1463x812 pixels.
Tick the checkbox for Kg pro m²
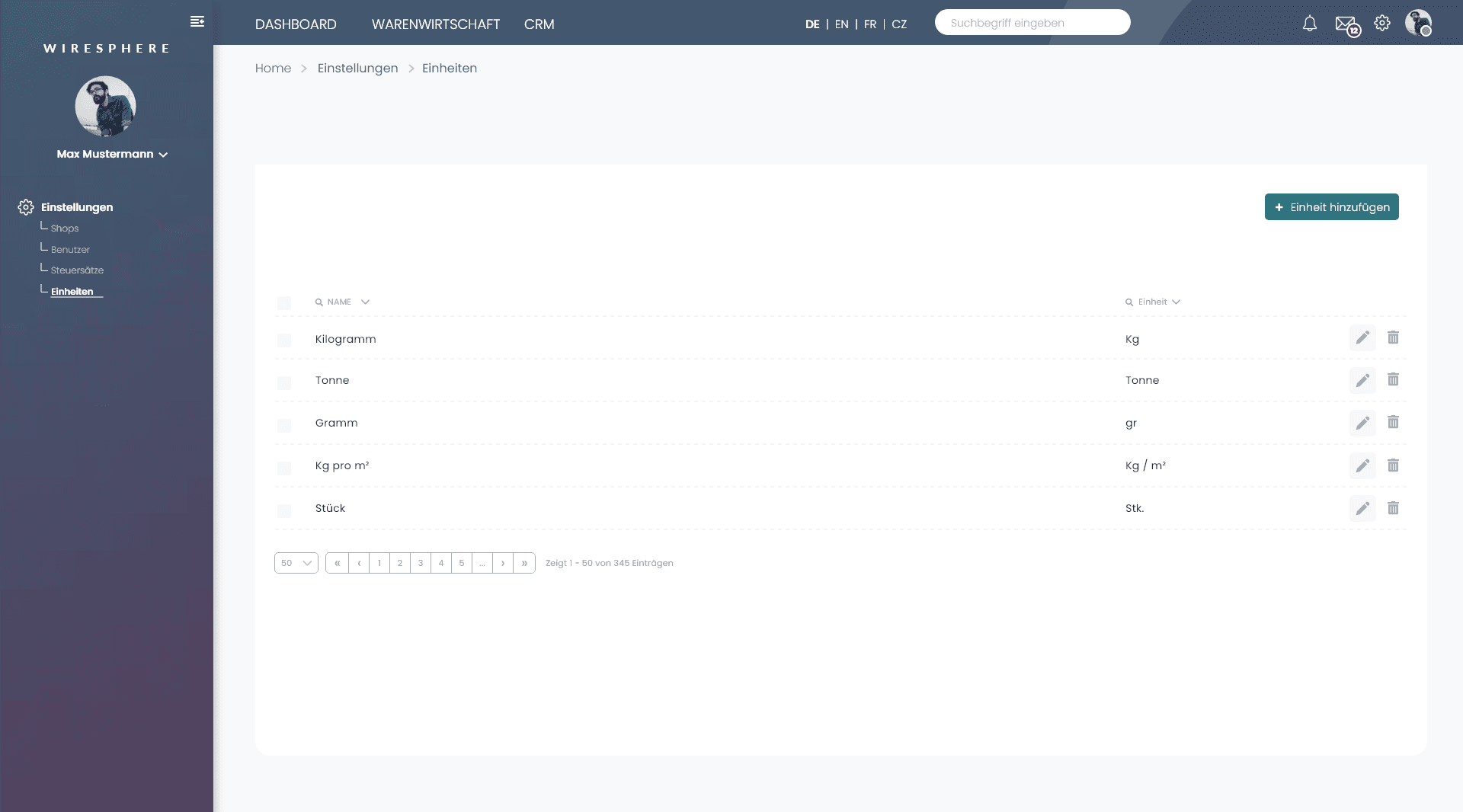(x=284, y=468)
